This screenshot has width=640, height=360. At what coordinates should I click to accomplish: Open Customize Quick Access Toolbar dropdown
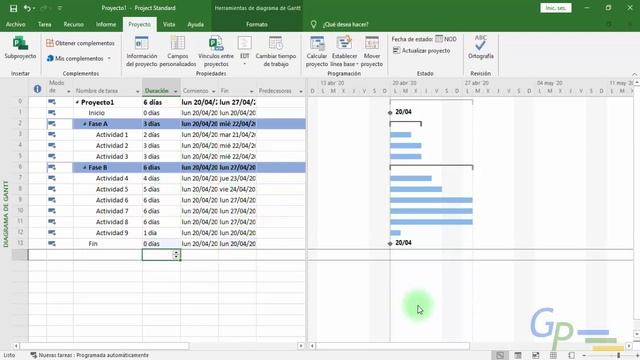[x=60, y=8]
